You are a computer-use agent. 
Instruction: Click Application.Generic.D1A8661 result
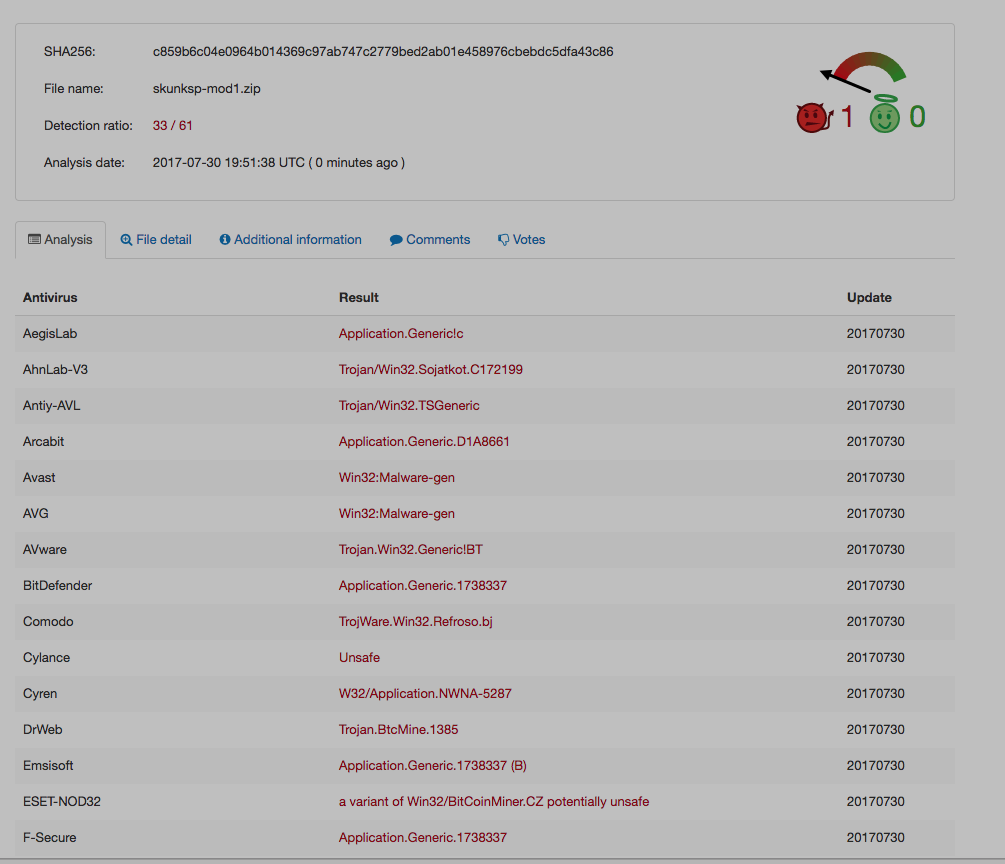click(424, 442)
